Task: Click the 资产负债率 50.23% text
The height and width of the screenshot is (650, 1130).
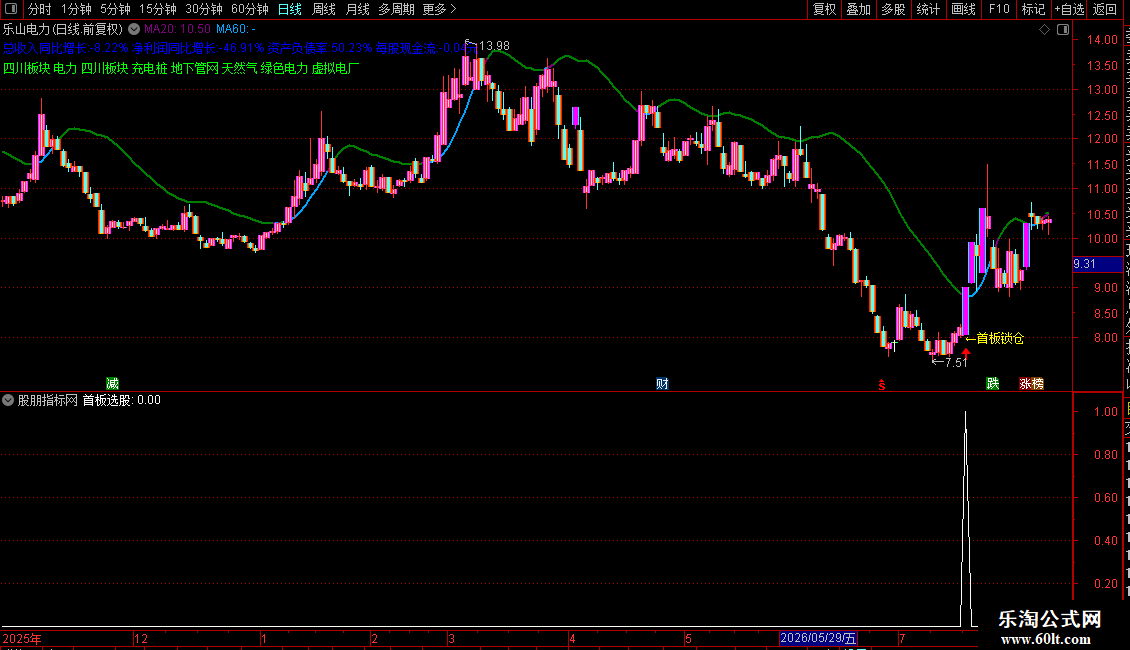Action: pos(320,48)
